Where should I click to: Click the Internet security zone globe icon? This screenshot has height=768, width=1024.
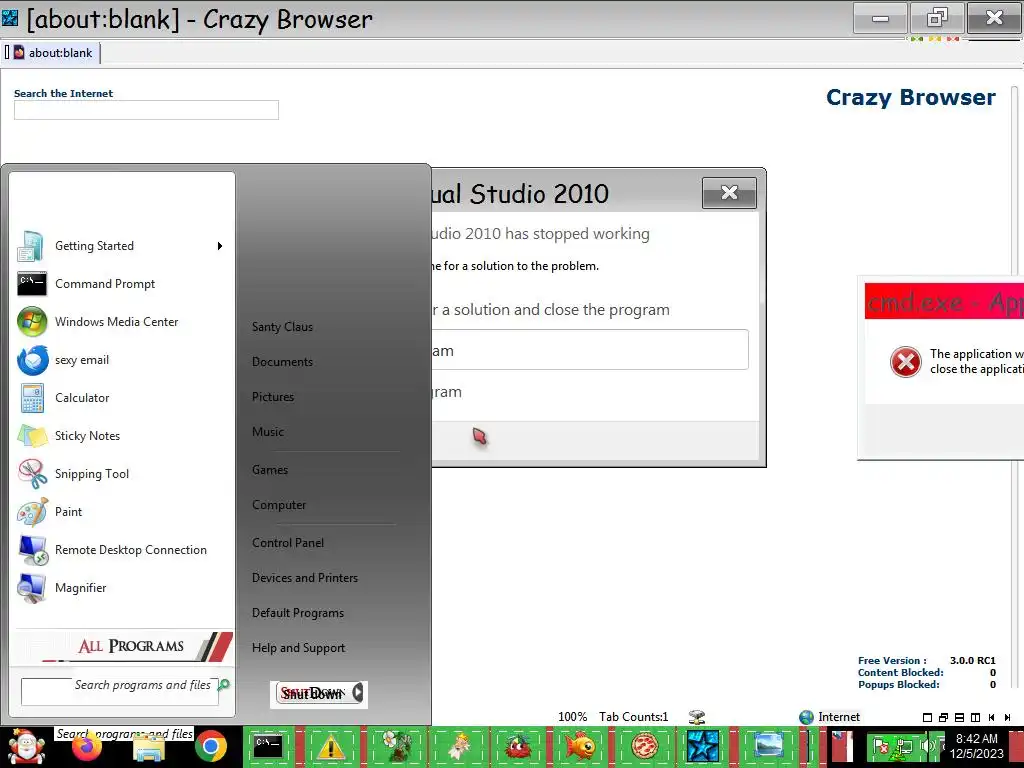point(807,716)
